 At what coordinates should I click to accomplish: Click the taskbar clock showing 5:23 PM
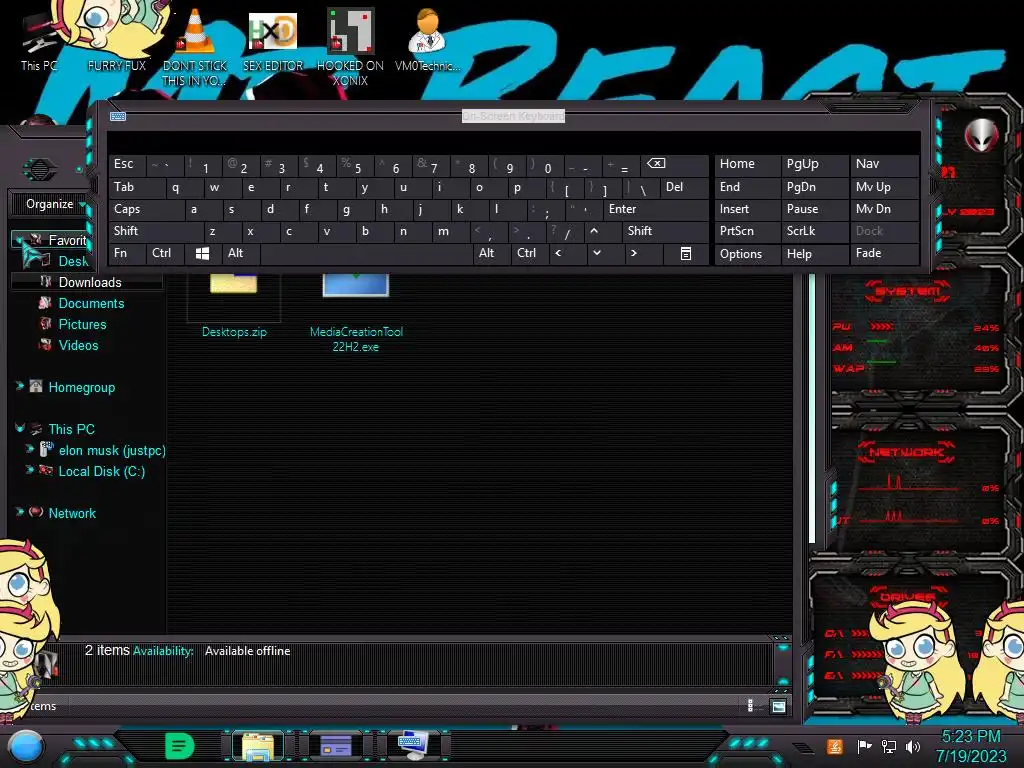pyautogui.click(x=970, y=746)
